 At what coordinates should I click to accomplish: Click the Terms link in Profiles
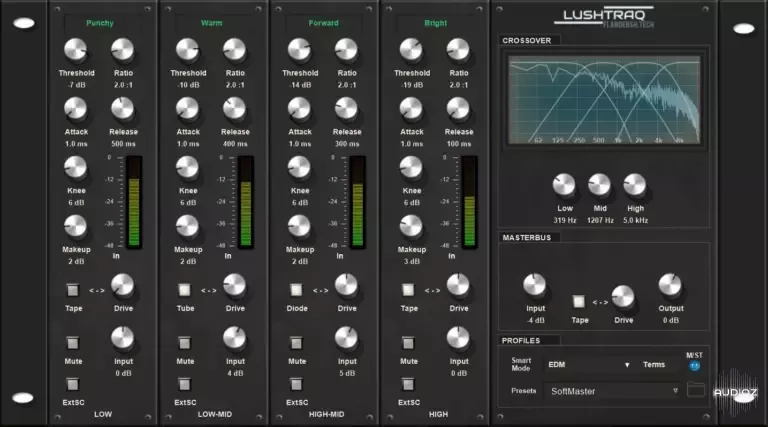654,365
